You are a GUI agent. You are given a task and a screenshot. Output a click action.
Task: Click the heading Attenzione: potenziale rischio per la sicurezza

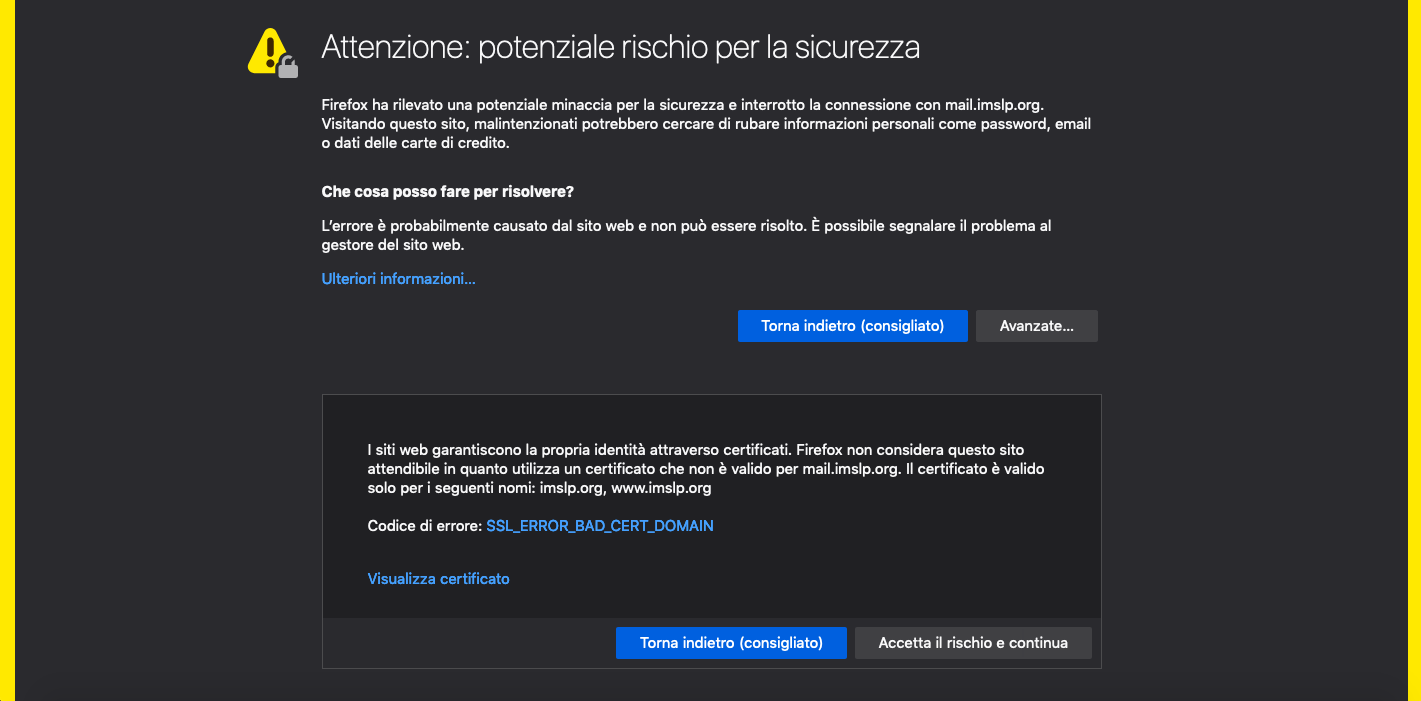(620, 47)
